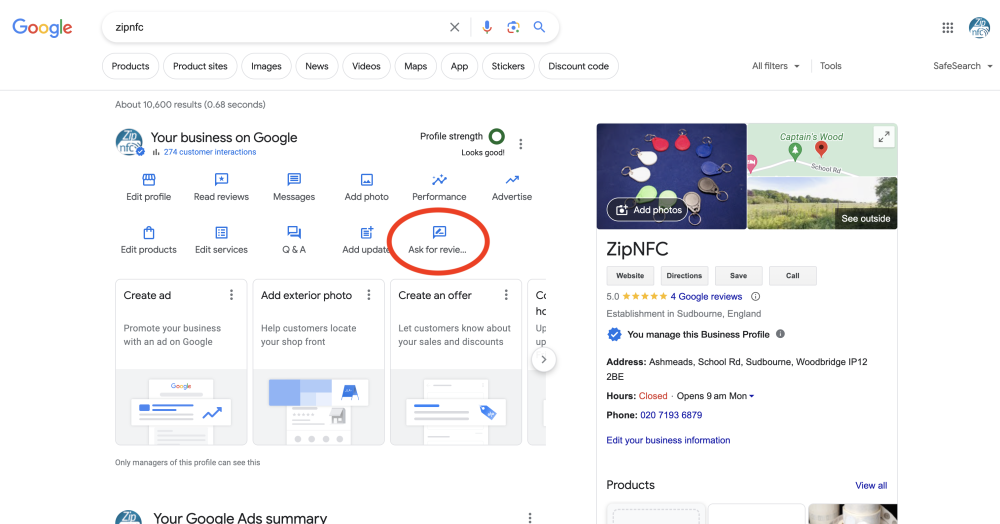Click the Directions button
1000x524 pixels.
(684, 276)
